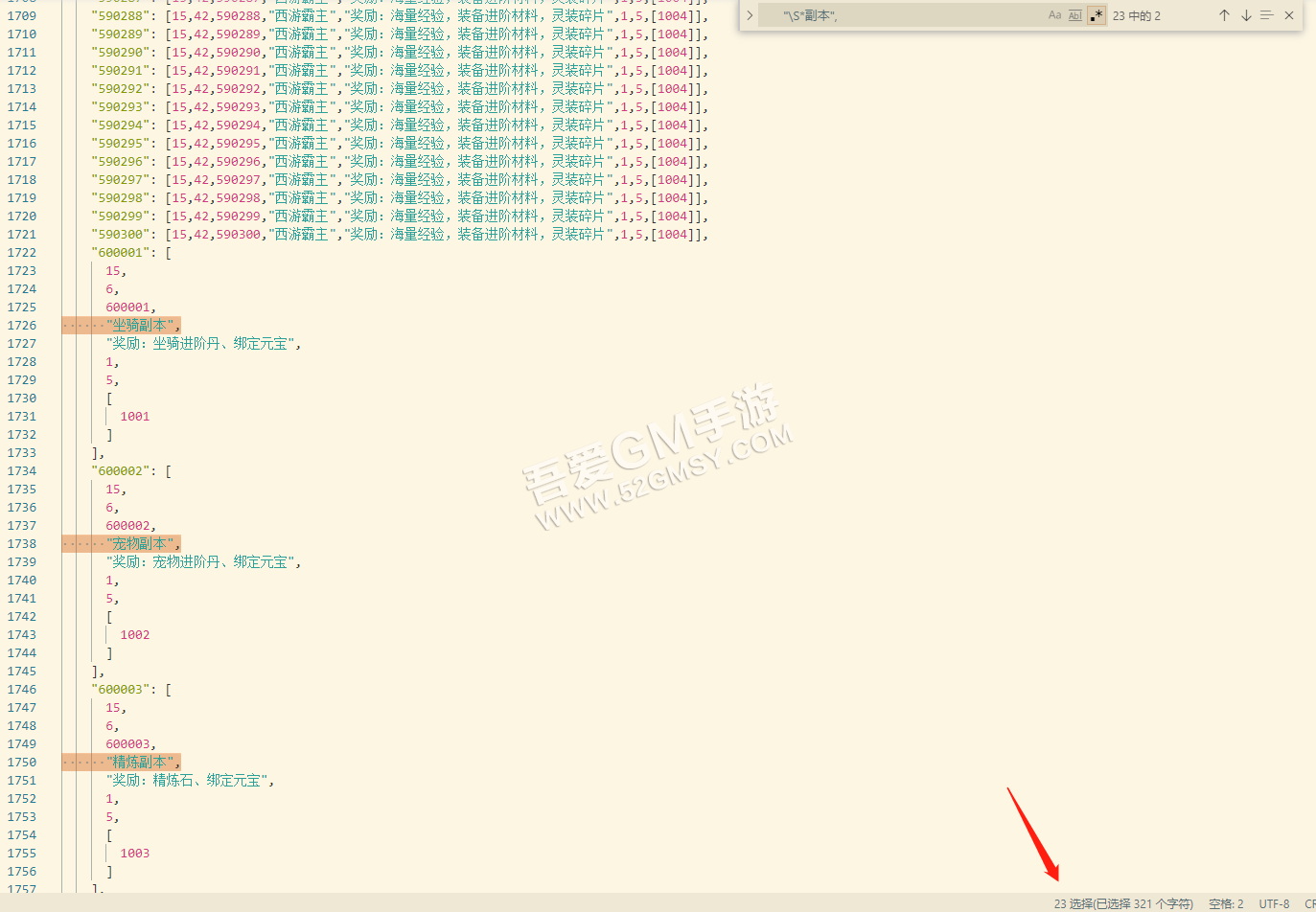Toggle Match Whole Word in find widget
The image size is (1316, 912).
click(1075, 15)
